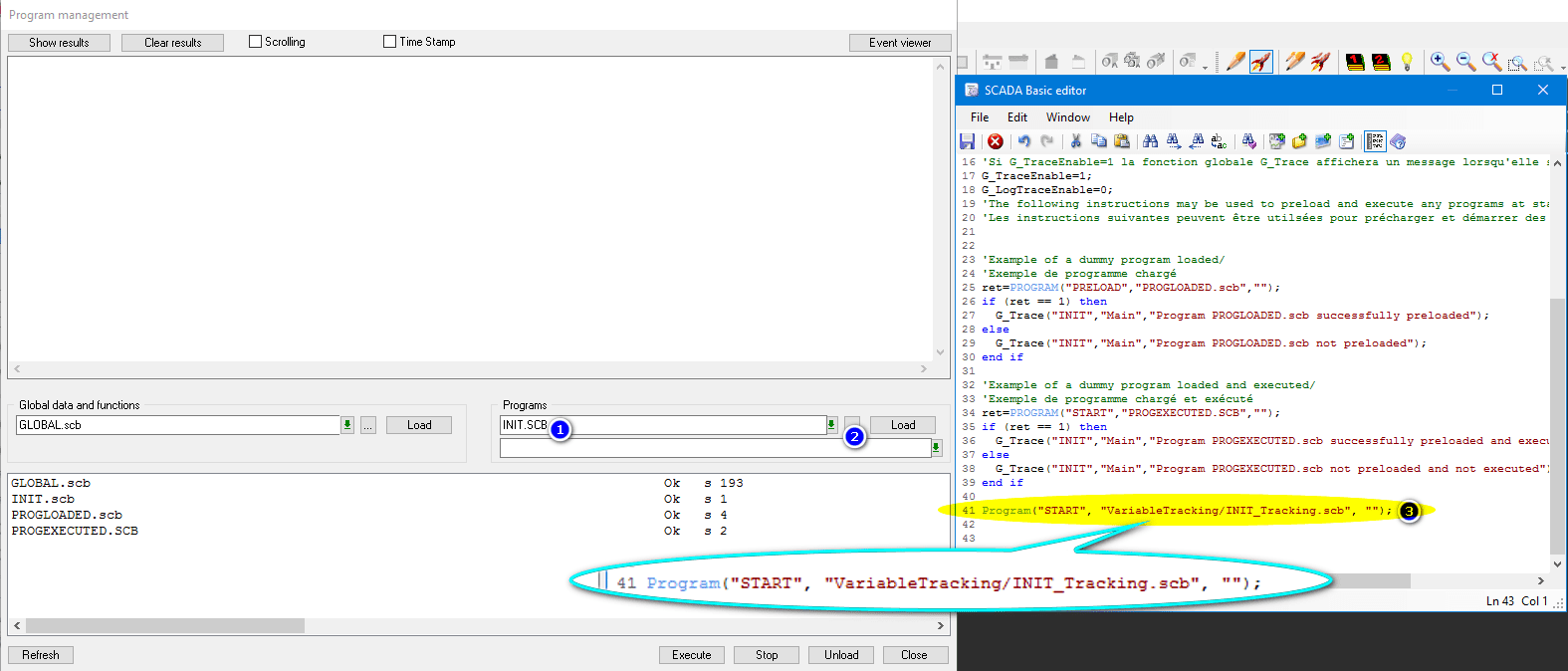Zoom out with magnifier minus icon

(1465, 62)
